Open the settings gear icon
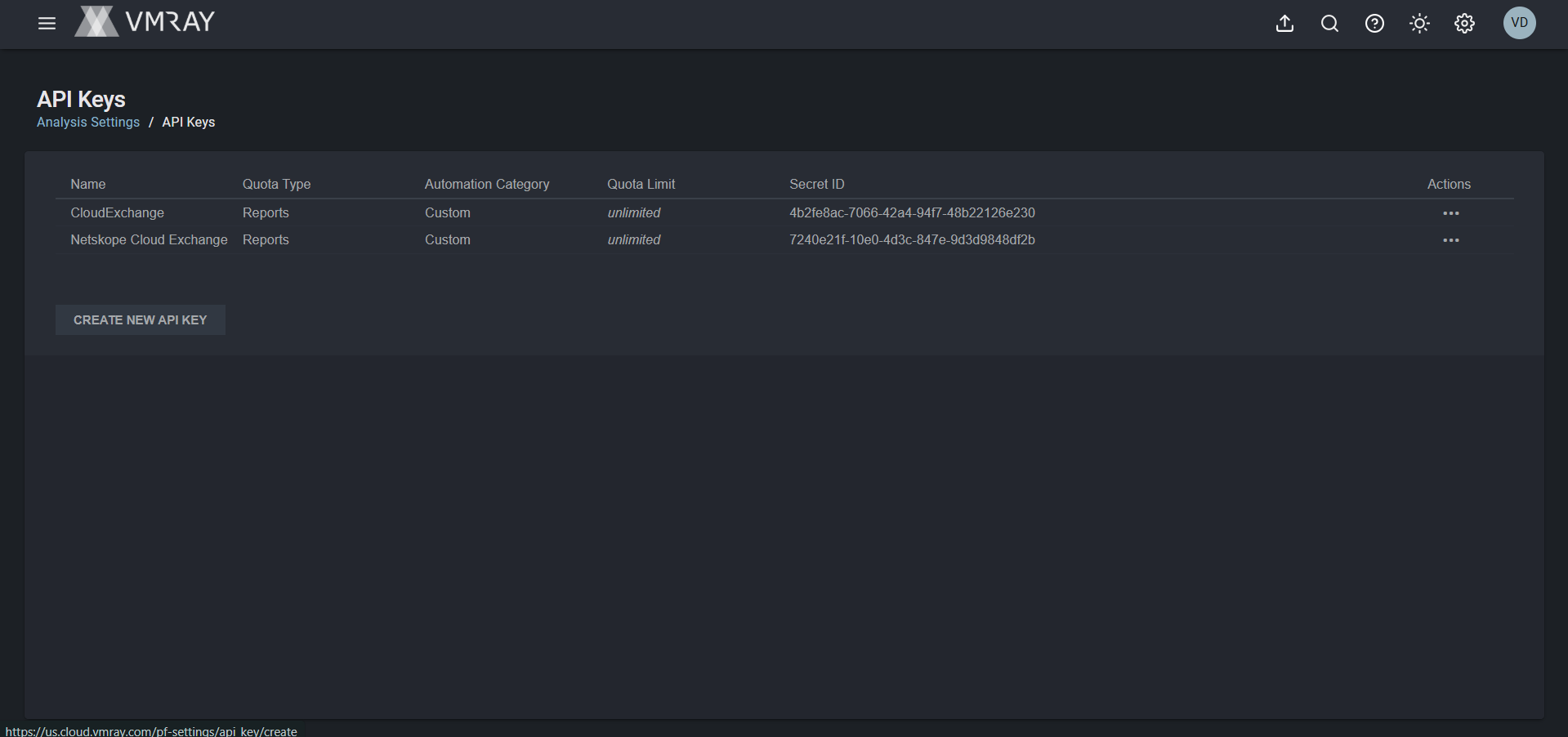This screenshot has width=1568, height=737. (1464, 23)
